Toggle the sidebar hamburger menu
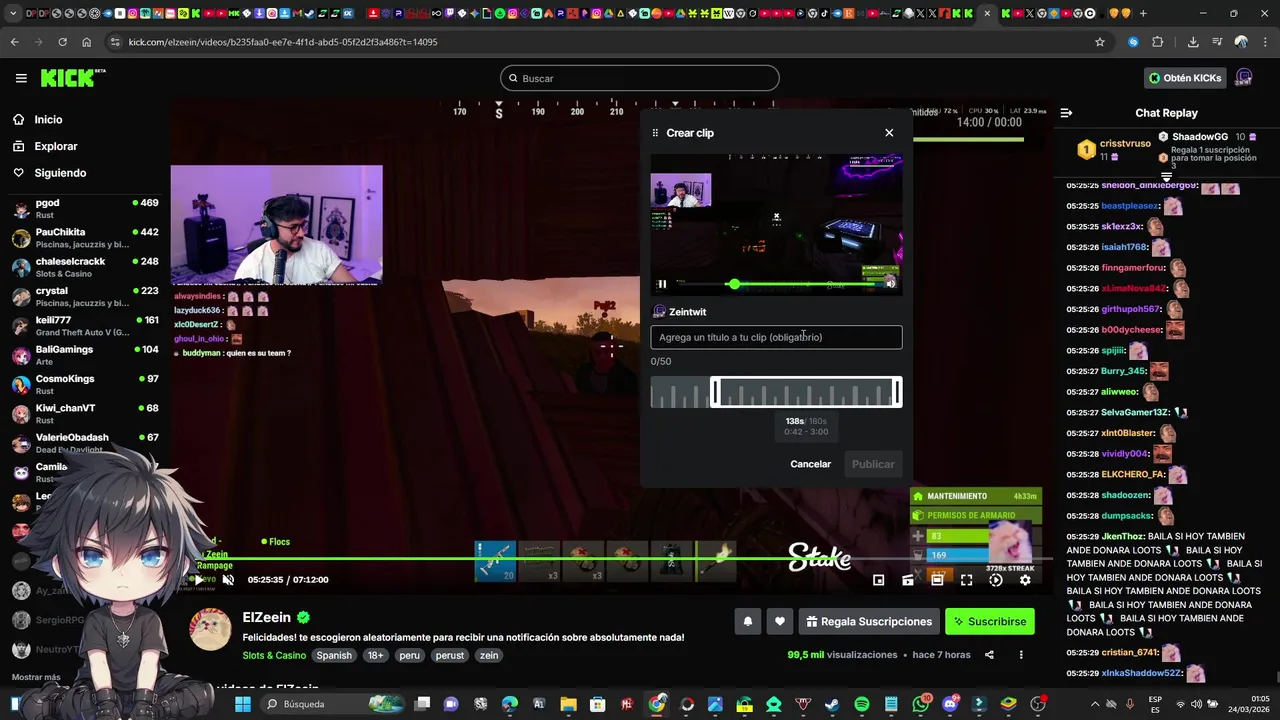The width and height of the screenshot is (1280, 720). [x=21, y=78]
